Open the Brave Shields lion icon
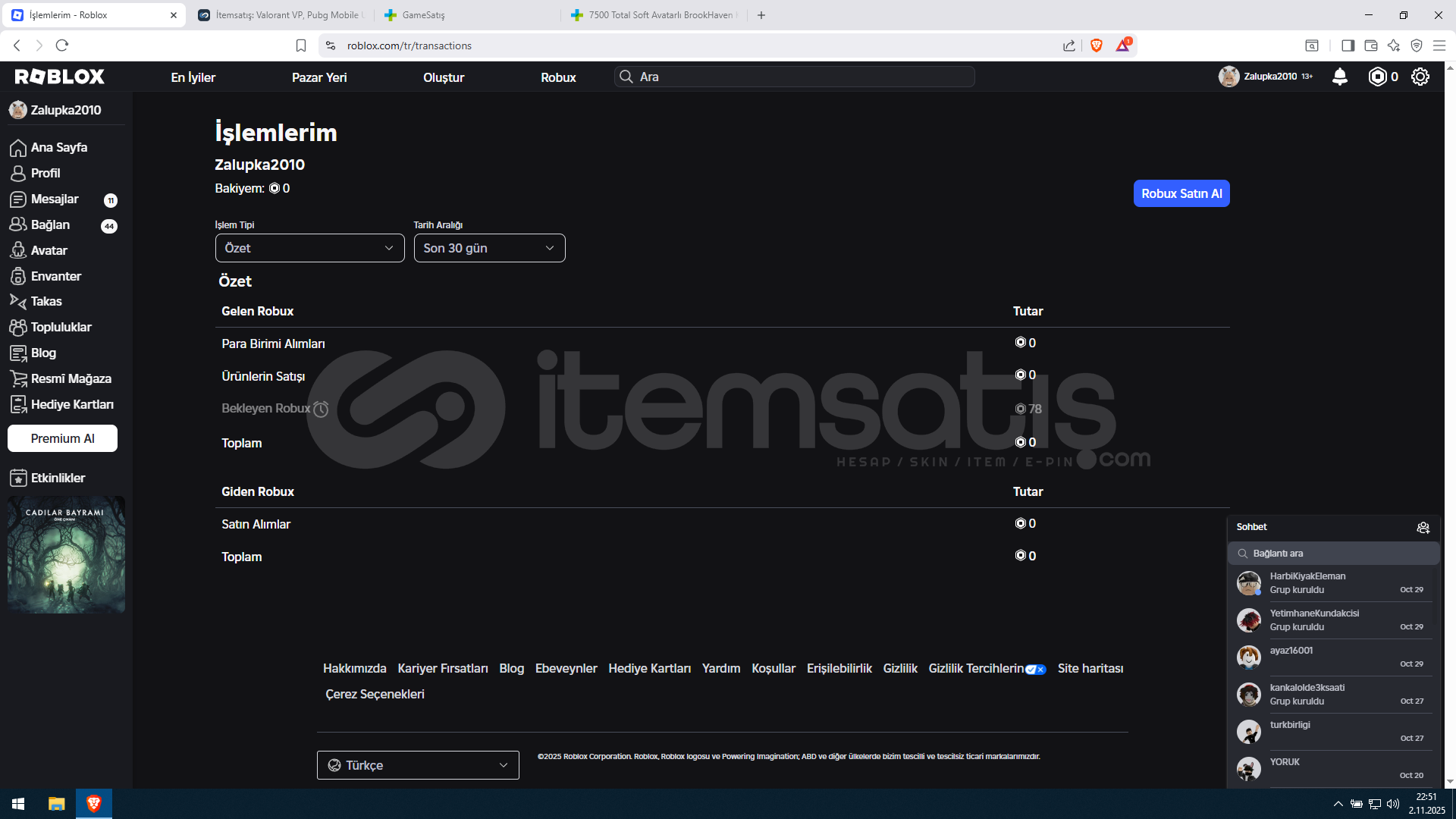This screenshot has width=1456, height=819. click(x=1096, y=45)
